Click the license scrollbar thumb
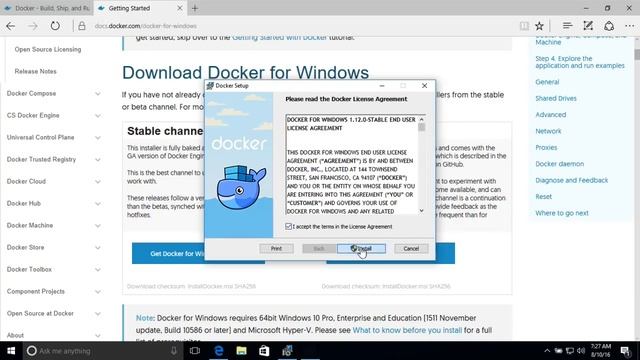The height and width of the screenshot is (360, 640). coord(422,127)
